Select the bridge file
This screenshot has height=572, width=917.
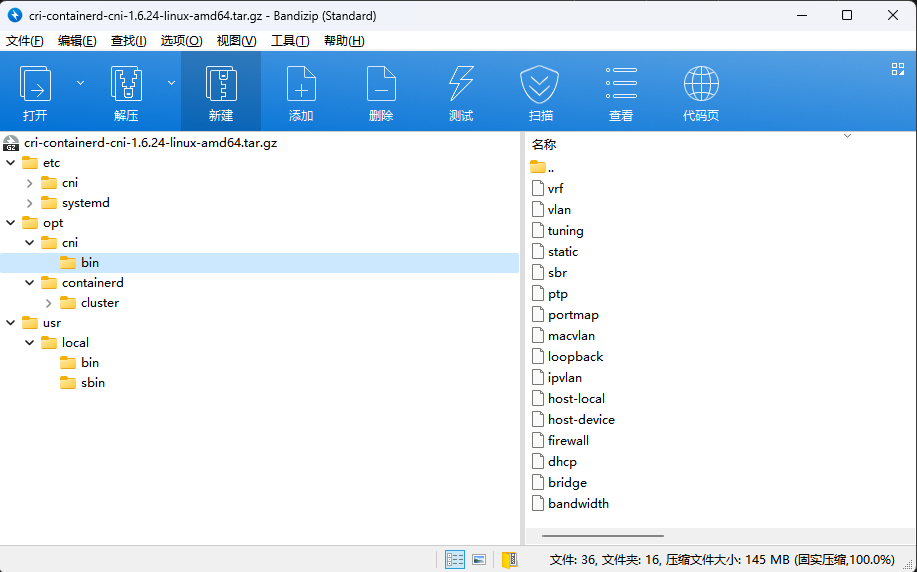pos(560,483)
